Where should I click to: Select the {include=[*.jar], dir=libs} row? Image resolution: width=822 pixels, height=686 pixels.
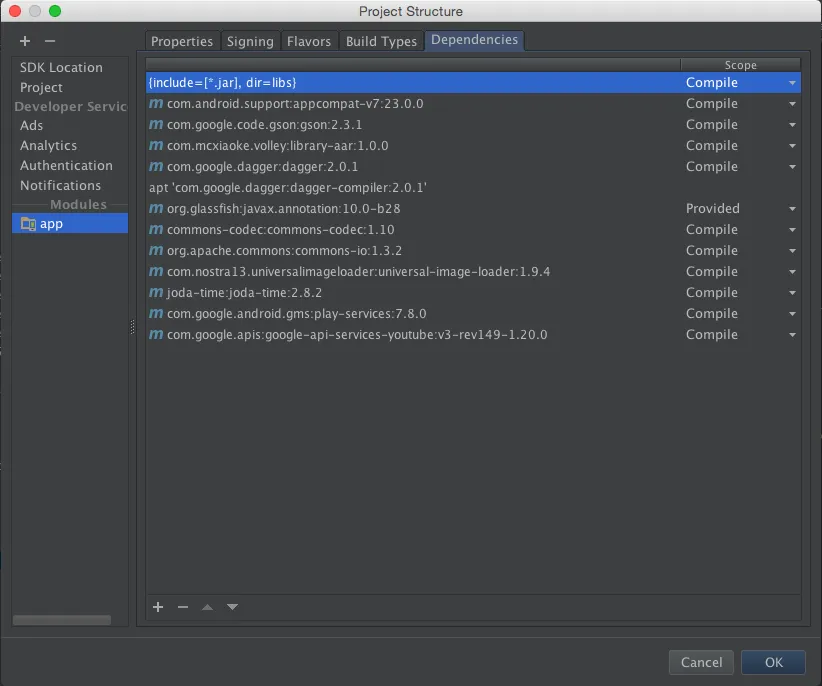click(473, 82)
